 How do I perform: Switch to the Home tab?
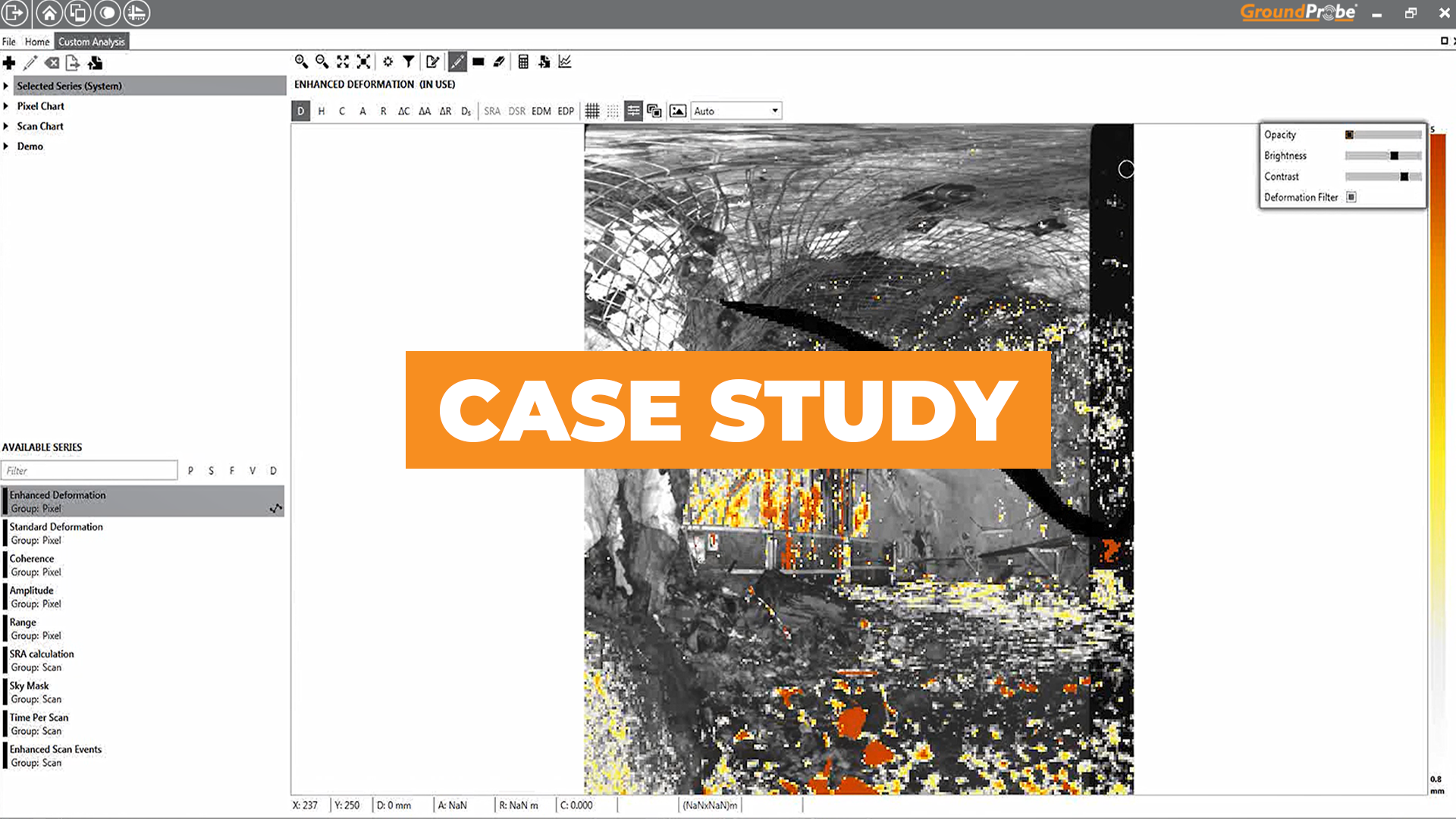(36, 42)
